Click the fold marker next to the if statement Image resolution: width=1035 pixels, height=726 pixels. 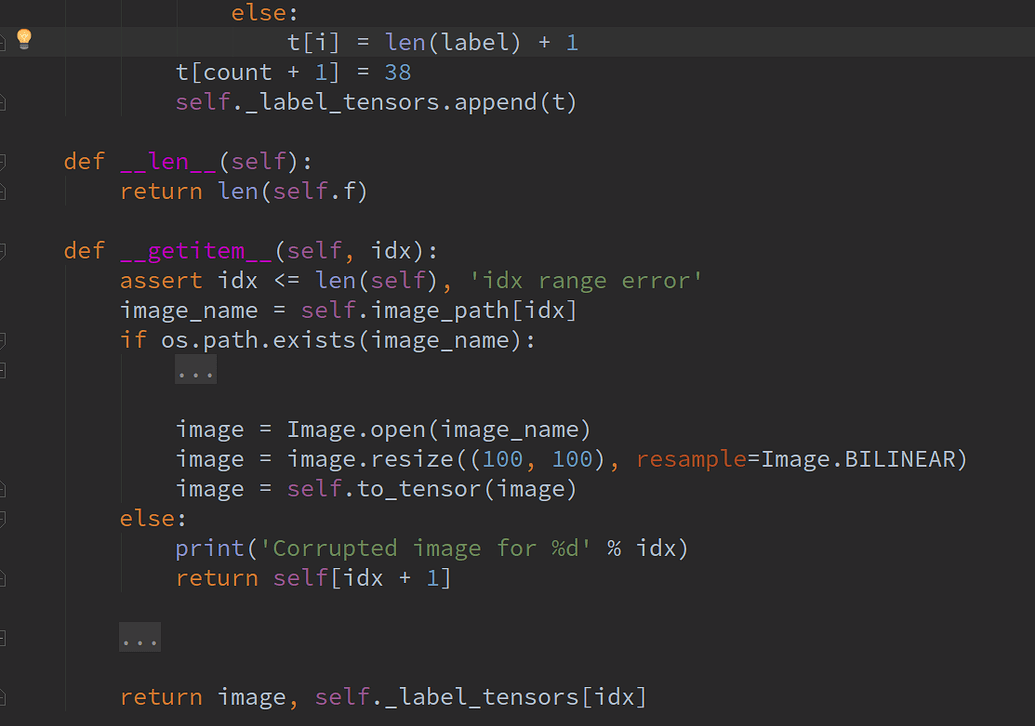coord(6,340)
